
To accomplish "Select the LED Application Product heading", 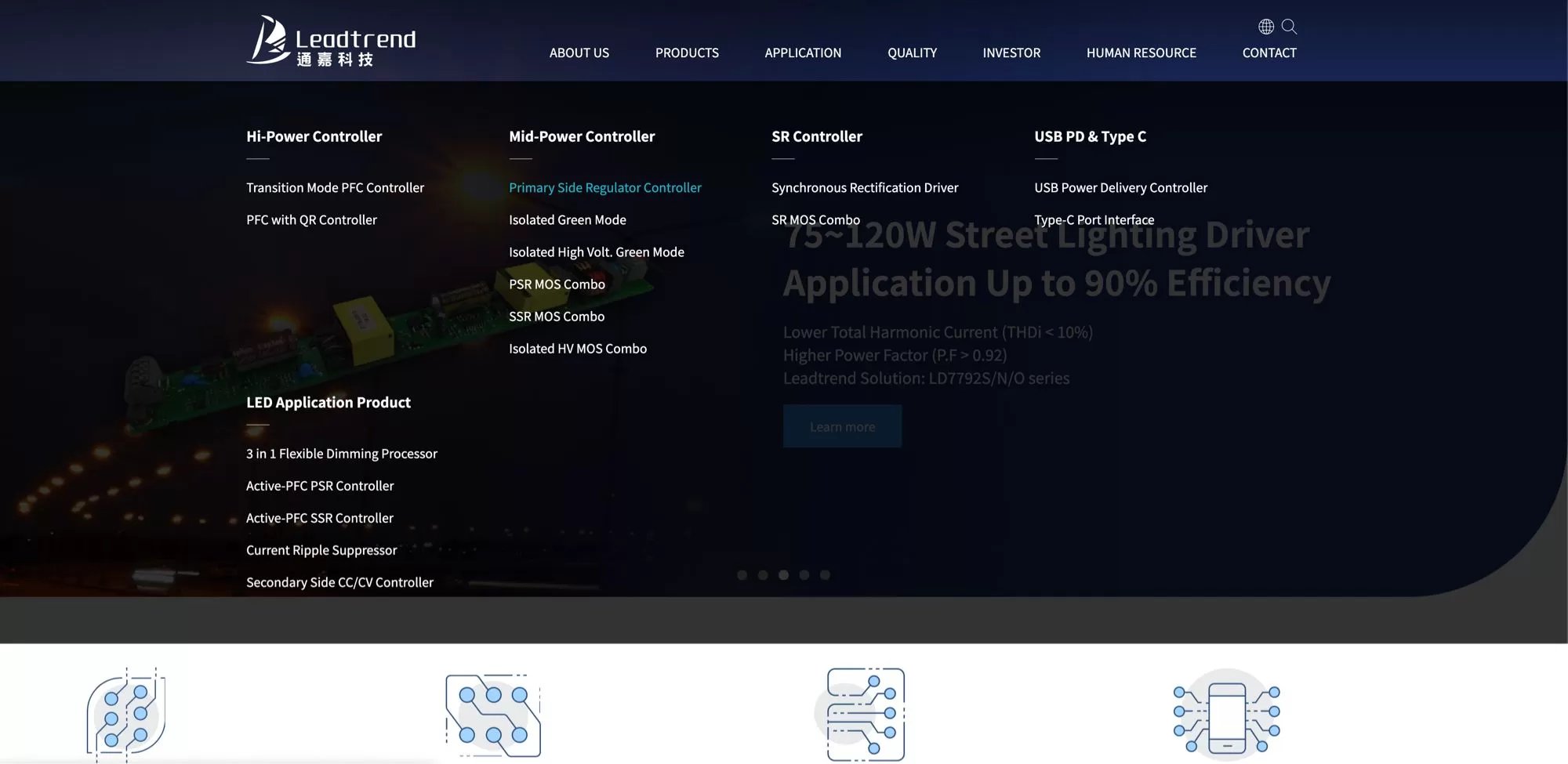I will (328, 402).
